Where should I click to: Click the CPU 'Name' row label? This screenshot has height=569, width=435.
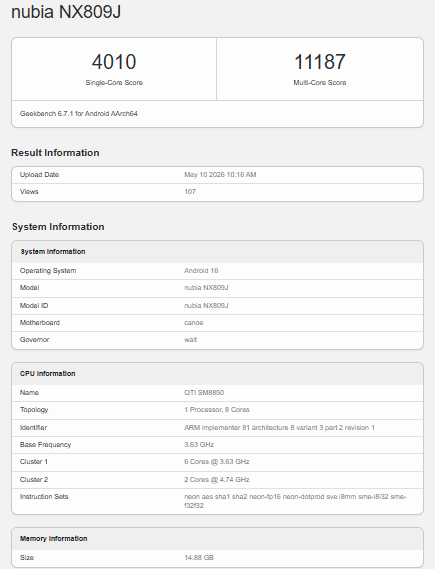tap(29, 393)
